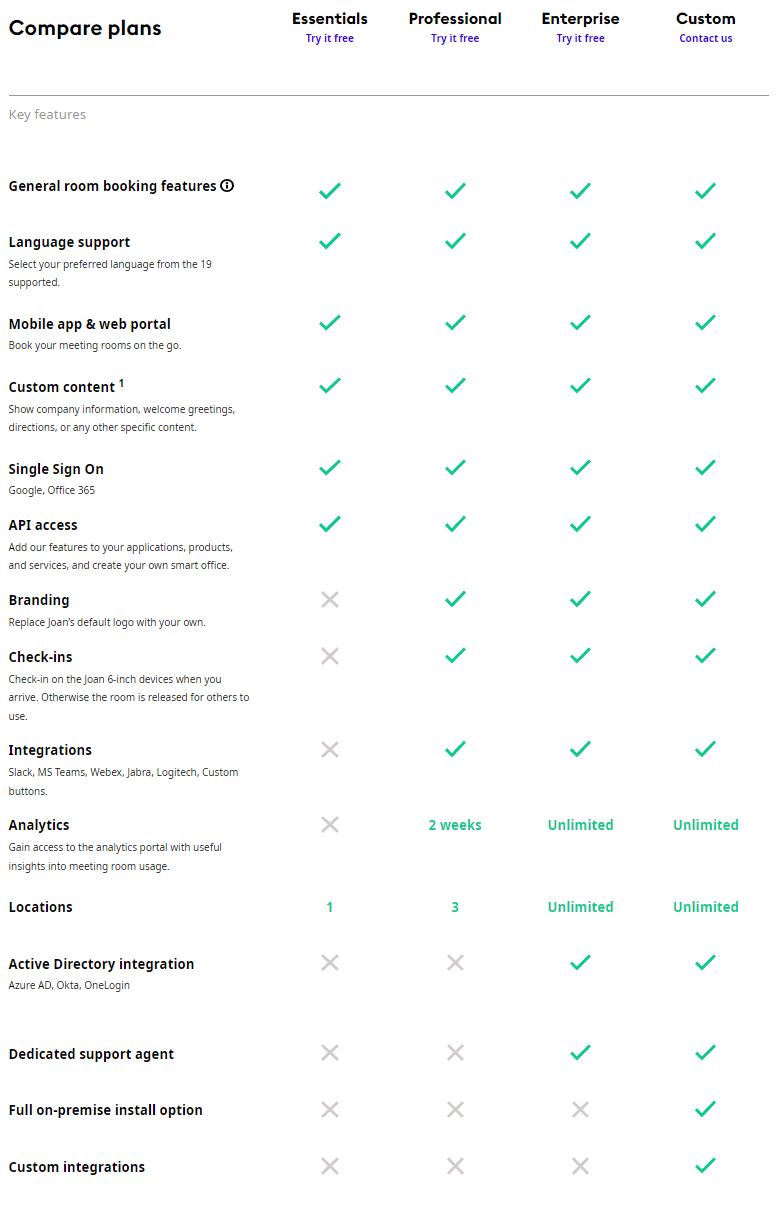Click the Single Sign On feature title
The width and height of the screenshot is (777, 1210).
(x=56, y=469)
